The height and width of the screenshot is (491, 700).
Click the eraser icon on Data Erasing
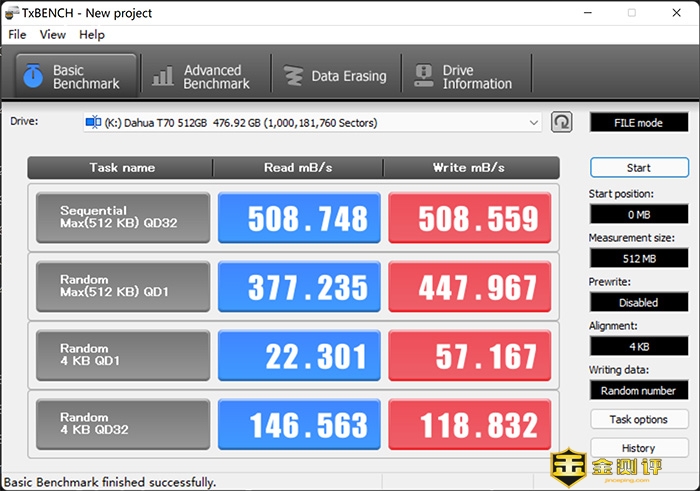(x=293, y=76)
